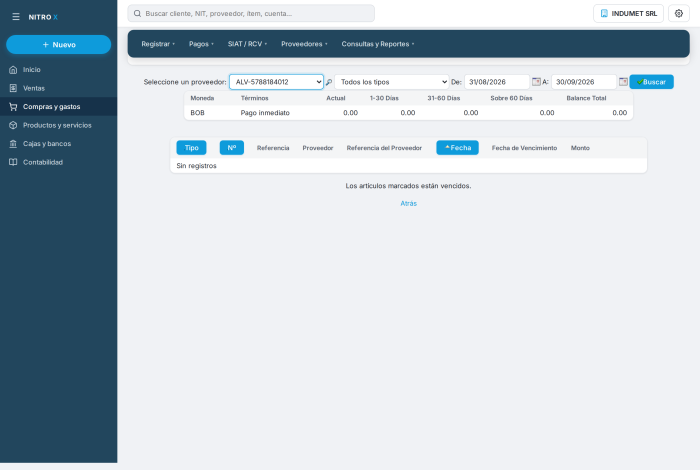Open the Pagos menu

(201, 44)
